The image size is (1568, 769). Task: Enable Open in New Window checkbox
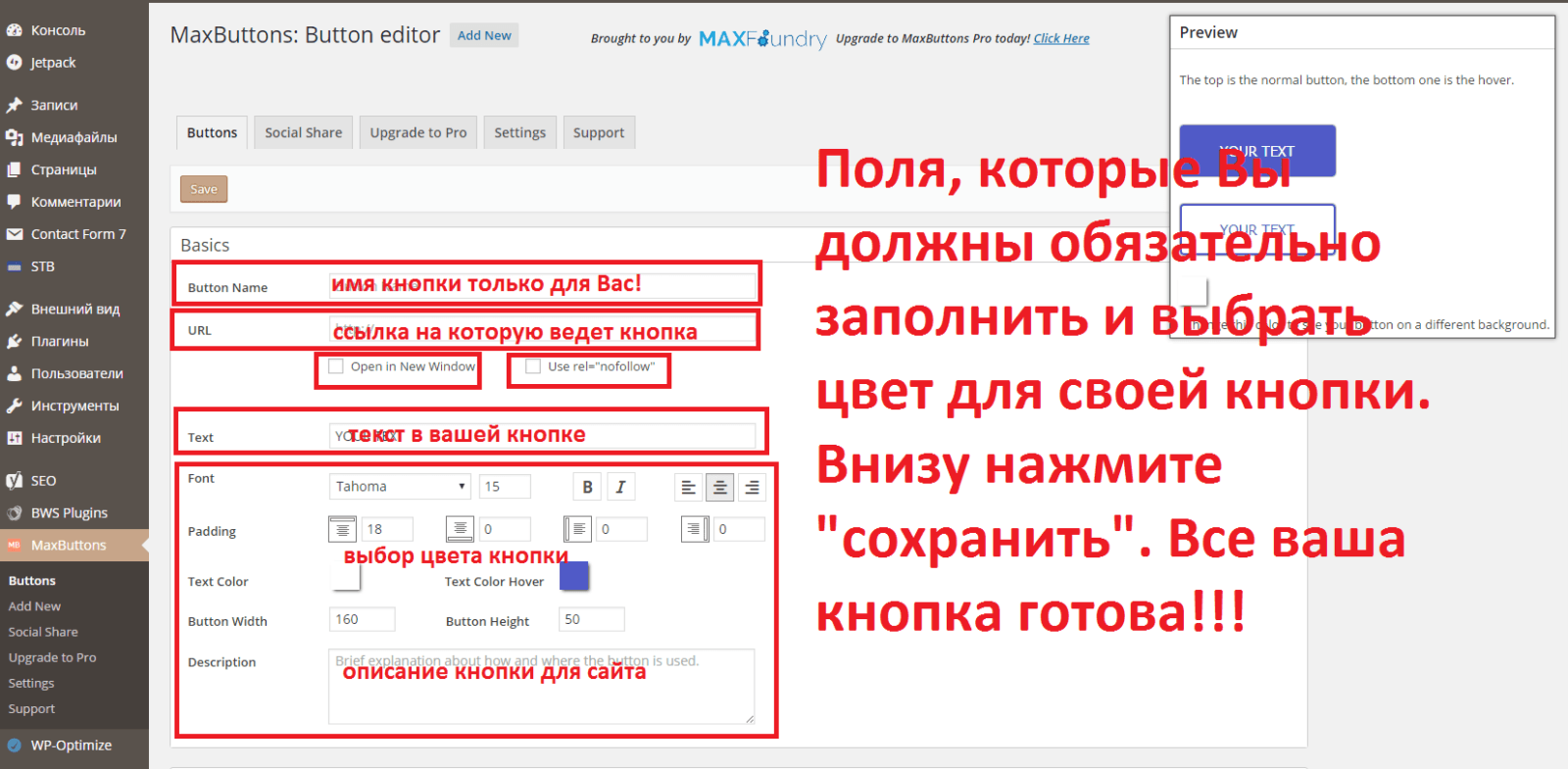click(x=336, y=366)
